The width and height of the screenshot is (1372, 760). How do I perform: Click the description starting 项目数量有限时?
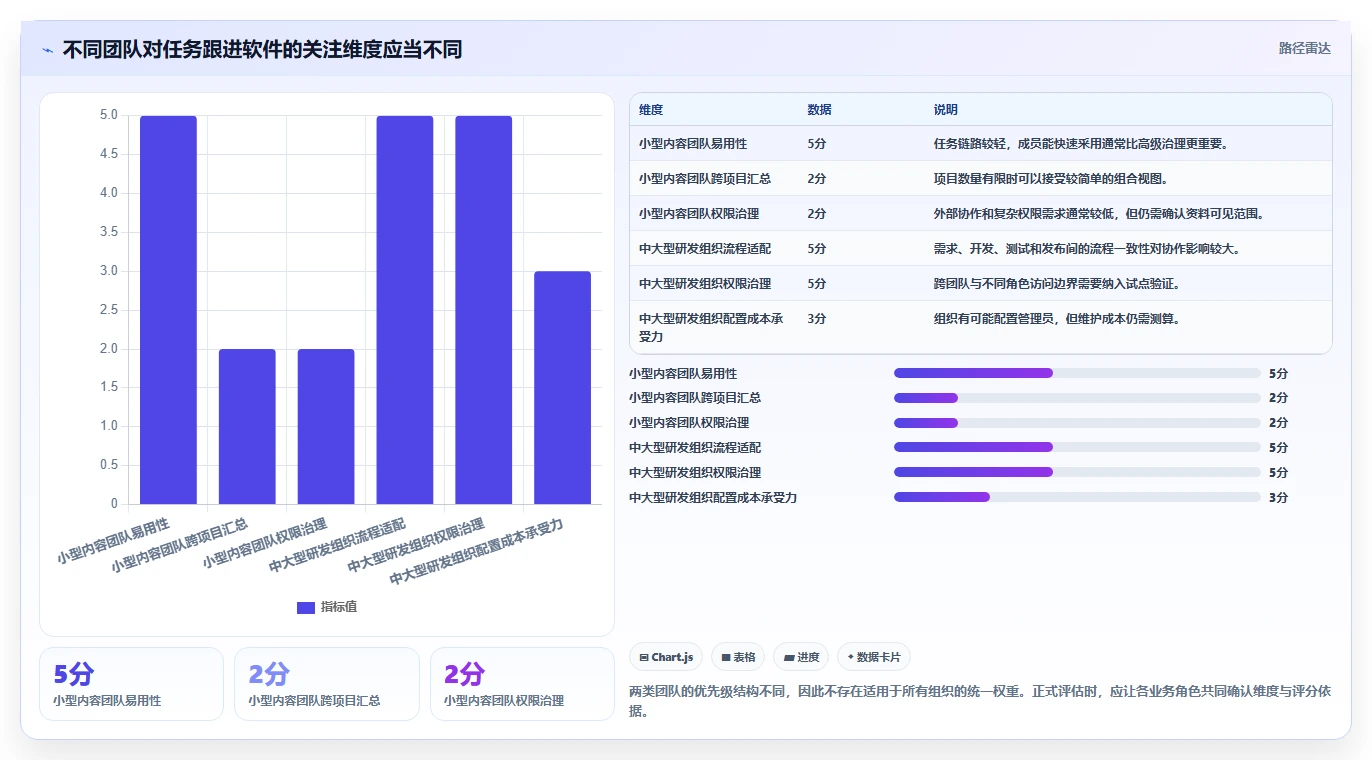[1051, 179]
